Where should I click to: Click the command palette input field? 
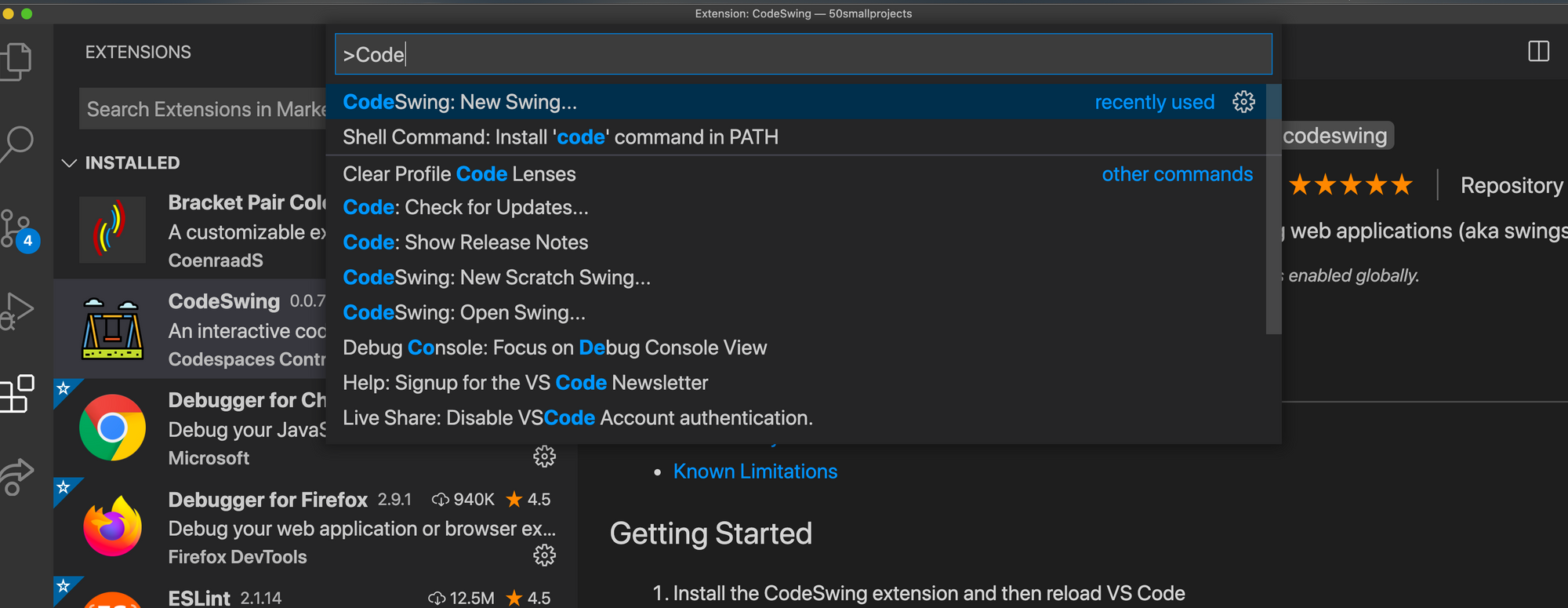pyautogui.click(x=803, y=54)
